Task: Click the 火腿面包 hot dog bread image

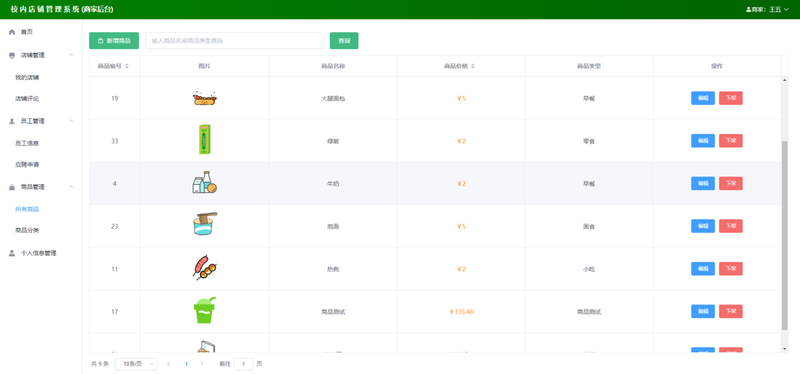Action: [205, 98]
